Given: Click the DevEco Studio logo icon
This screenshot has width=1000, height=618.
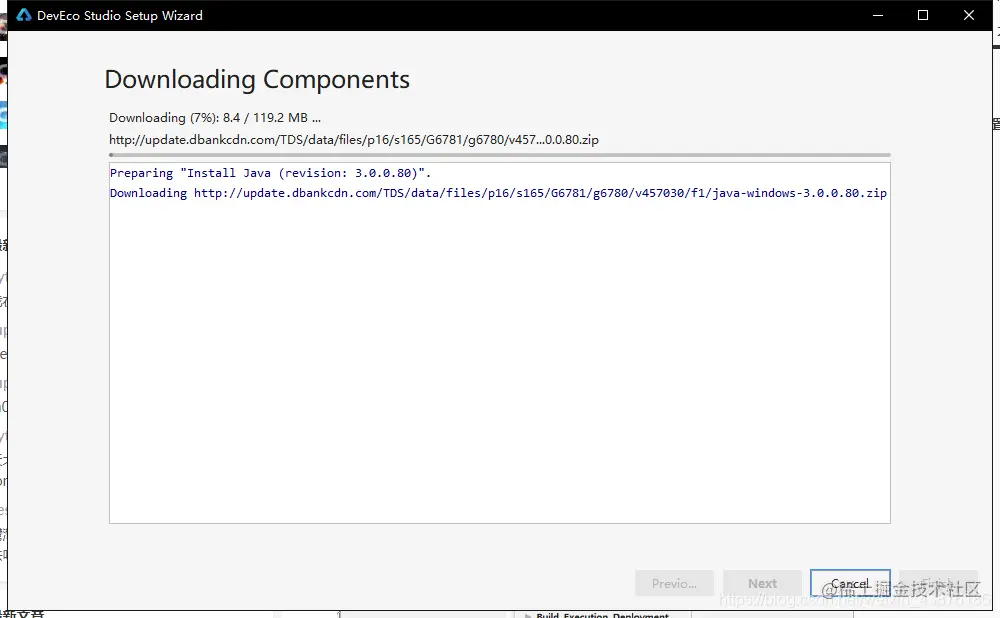Looking at the screenshot, I should (24, 15).
